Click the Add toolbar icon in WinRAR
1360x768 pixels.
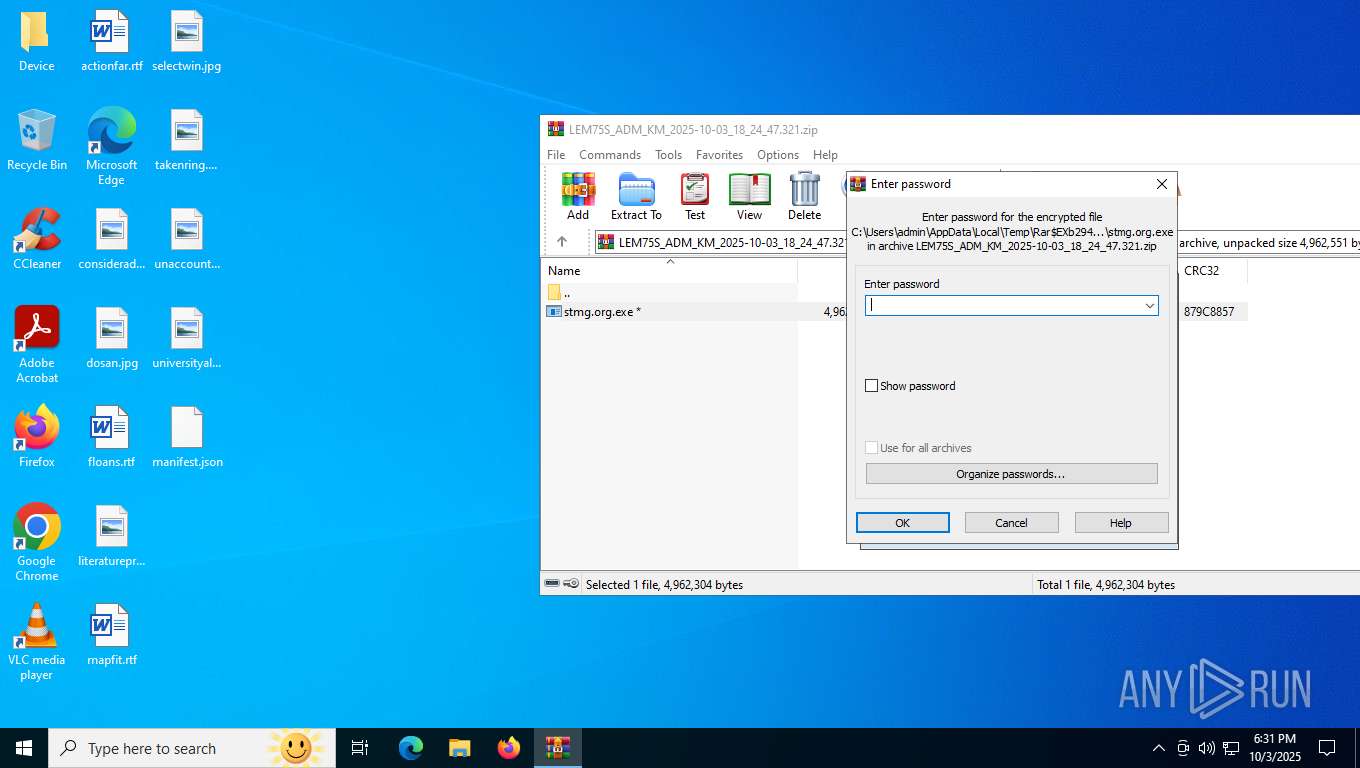[x=578, y=196]
